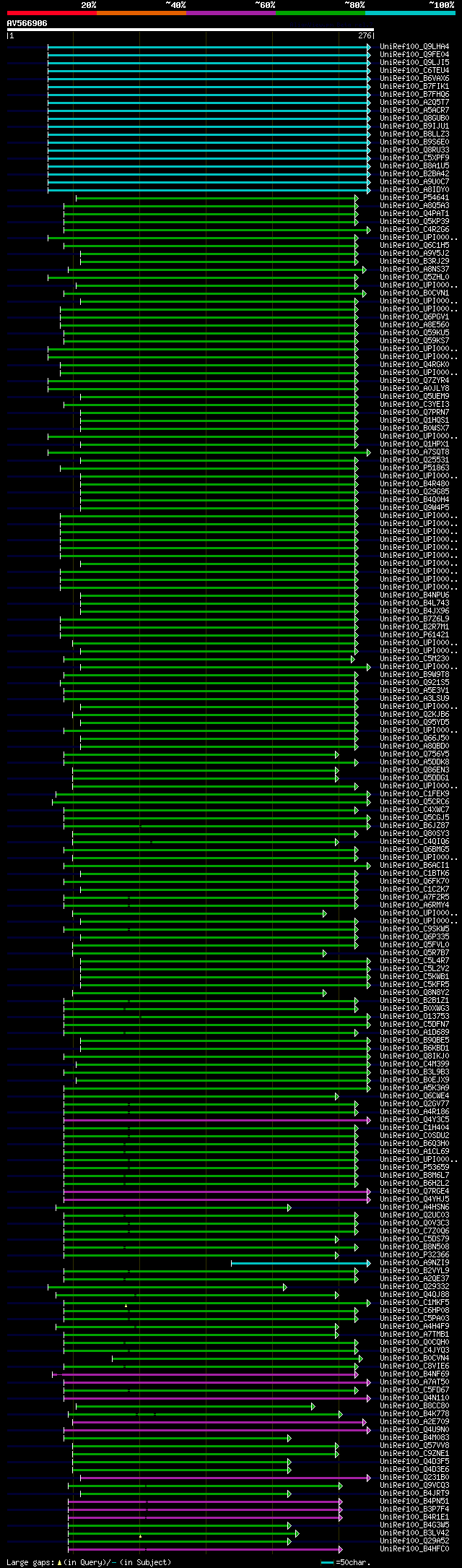The width and height of the screenshot is (462, 1568).
Task: Click label UniRef100_B3LV42
Action: (x=414, y=1533)
